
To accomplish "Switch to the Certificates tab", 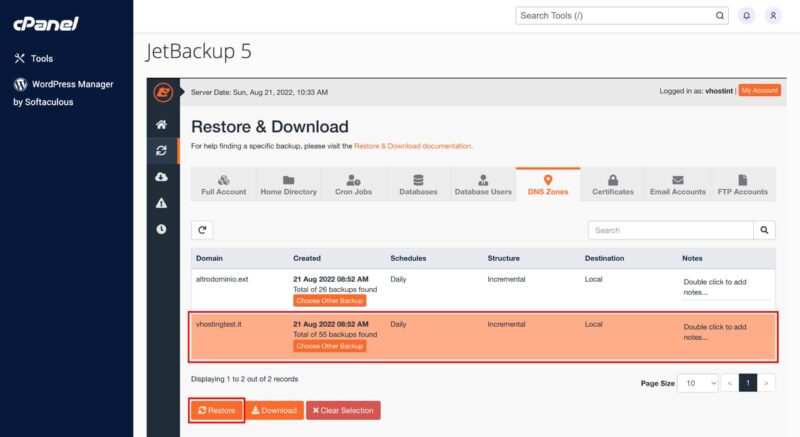I will [613, 185].
